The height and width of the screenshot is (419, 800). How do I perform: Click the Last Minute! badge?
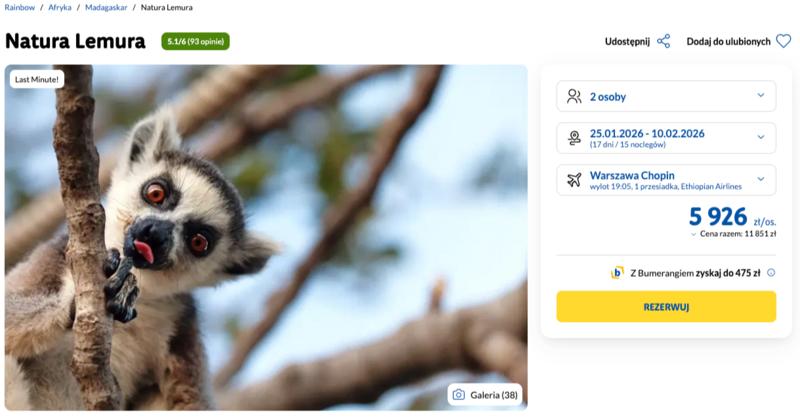[36, 78]
